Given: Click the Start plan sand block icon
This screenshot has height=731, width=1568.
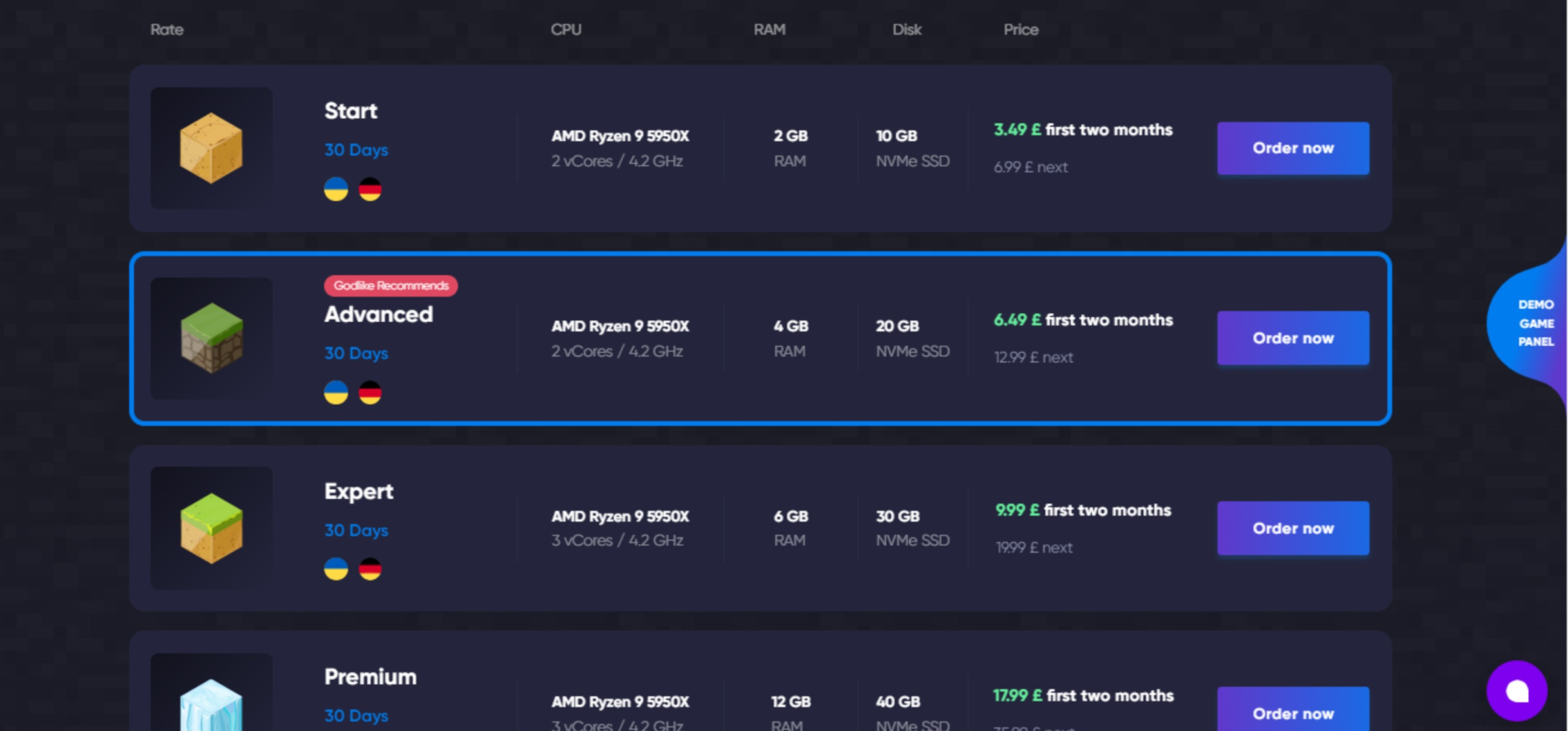Looking at the screenshot, I should [212, 148].
